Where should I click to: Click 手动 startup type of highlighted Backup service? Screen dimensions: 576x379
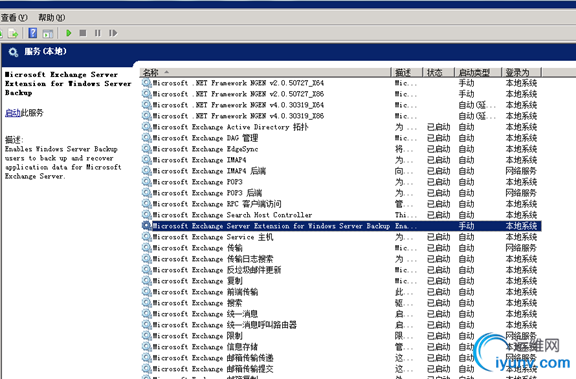click(x=466, y=226)
